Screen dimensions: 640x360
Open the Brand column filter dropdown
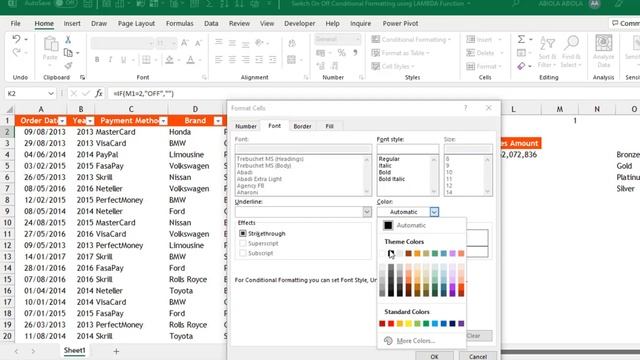pos(218,121)
